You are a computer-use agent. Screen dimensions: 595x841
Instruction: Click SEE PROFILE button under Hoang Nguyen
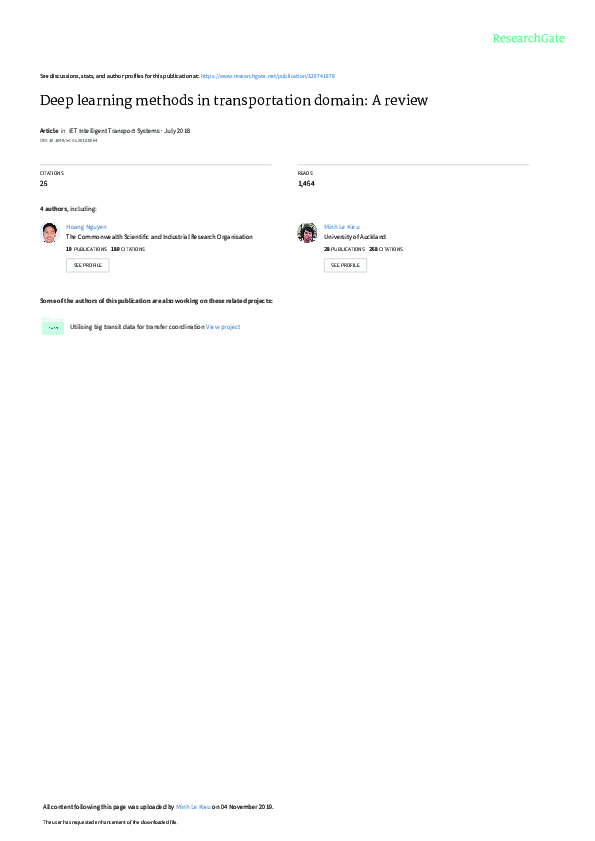pyautogui.click(x=87, y=265)
